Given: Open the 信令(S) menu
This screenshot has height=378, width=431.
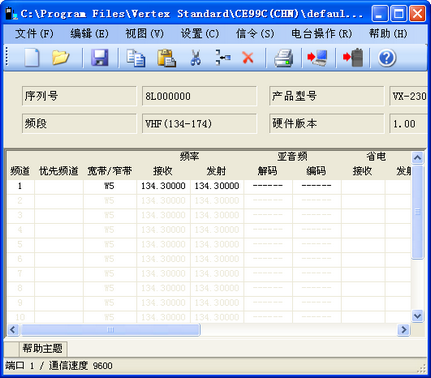Looking at the screenshot, I should point(255,34).
